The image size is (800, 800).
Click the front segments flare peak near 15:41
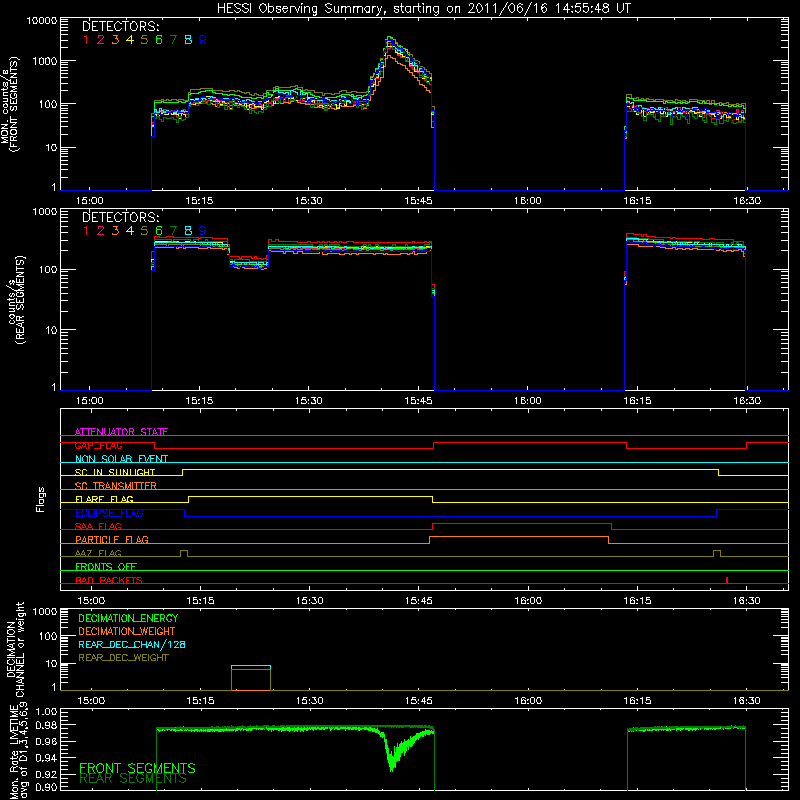[x=390, y=38]
